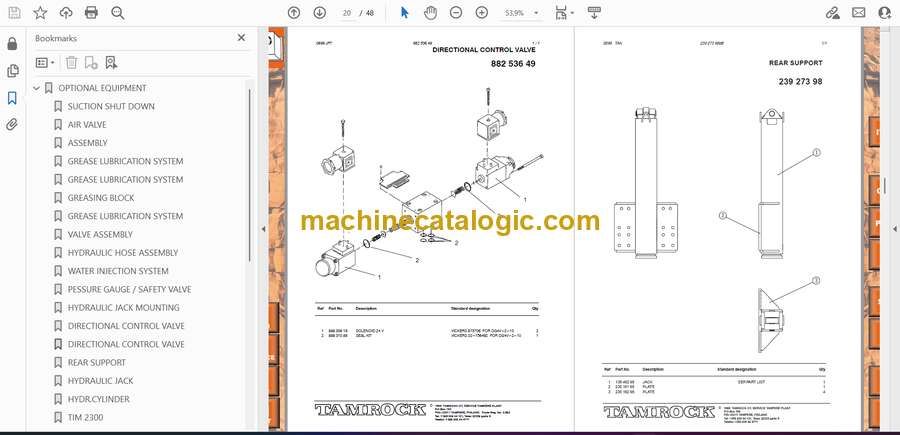Select the HYDRAULIC JACK bookmark

pos(100,381)
